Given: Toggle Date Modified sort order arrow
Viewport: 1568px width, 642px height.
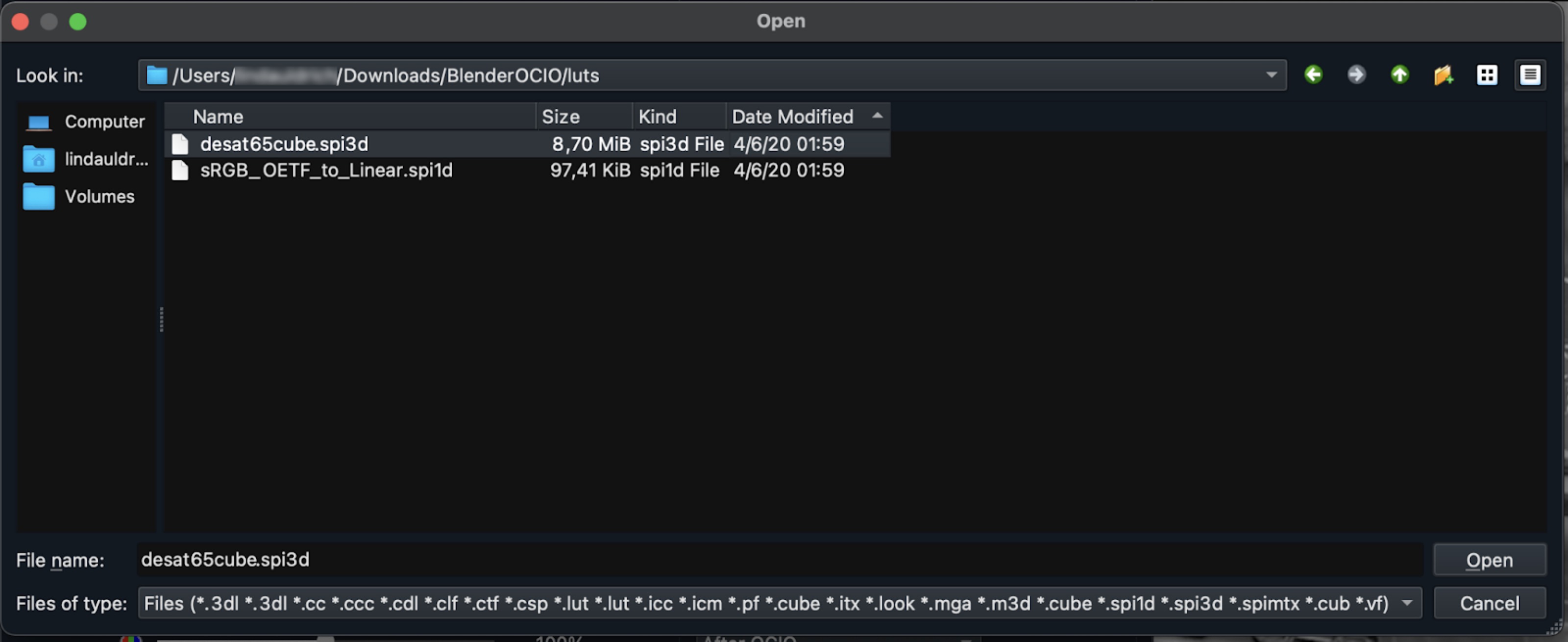Looking at the screenshot, I should click(x=877, y=116).
